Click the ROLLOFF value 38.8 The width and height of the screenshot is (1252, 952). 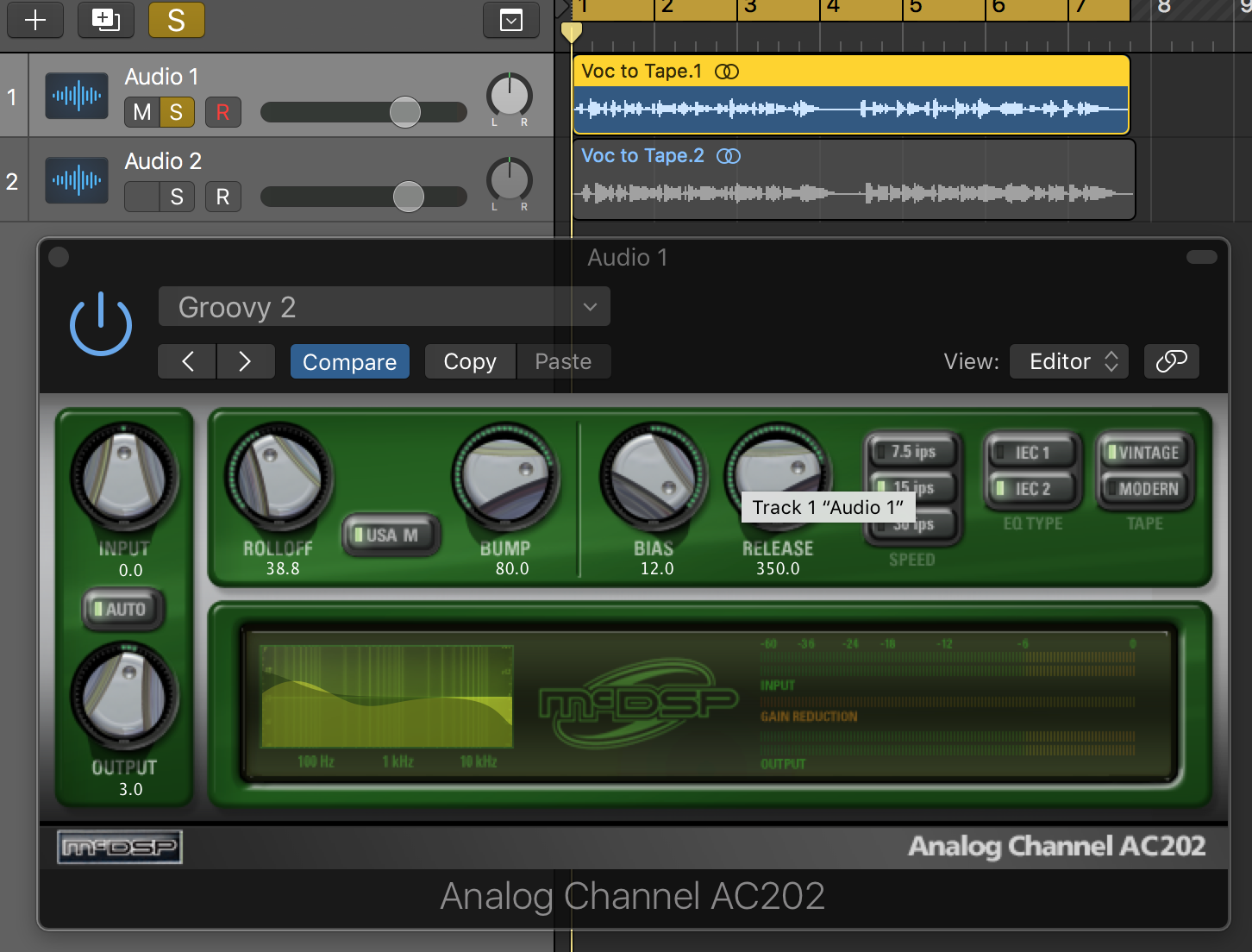coord(283,568)
